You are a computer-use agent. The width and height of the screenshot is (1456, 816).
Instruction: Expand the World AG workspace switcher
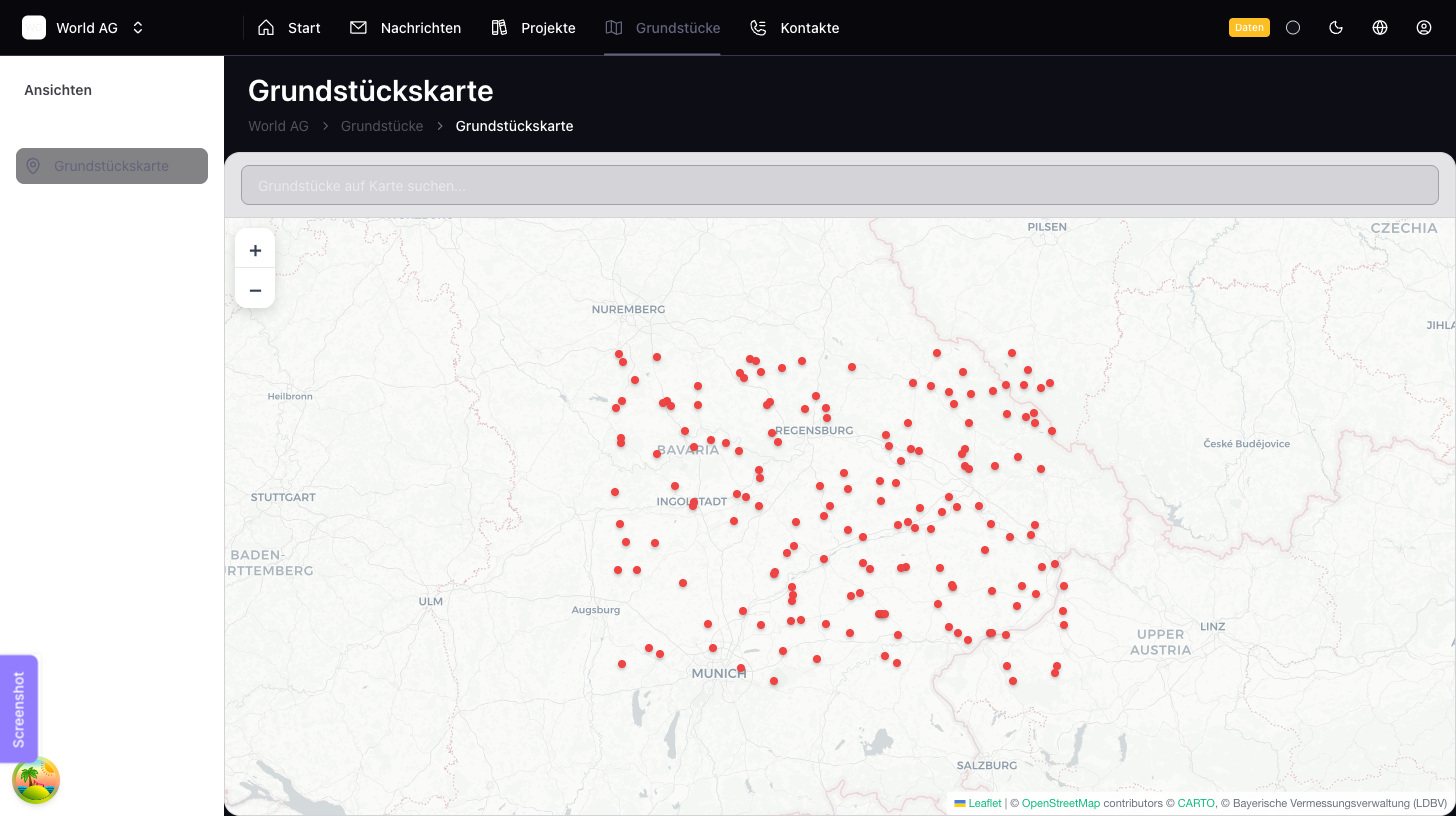(137, 27)
